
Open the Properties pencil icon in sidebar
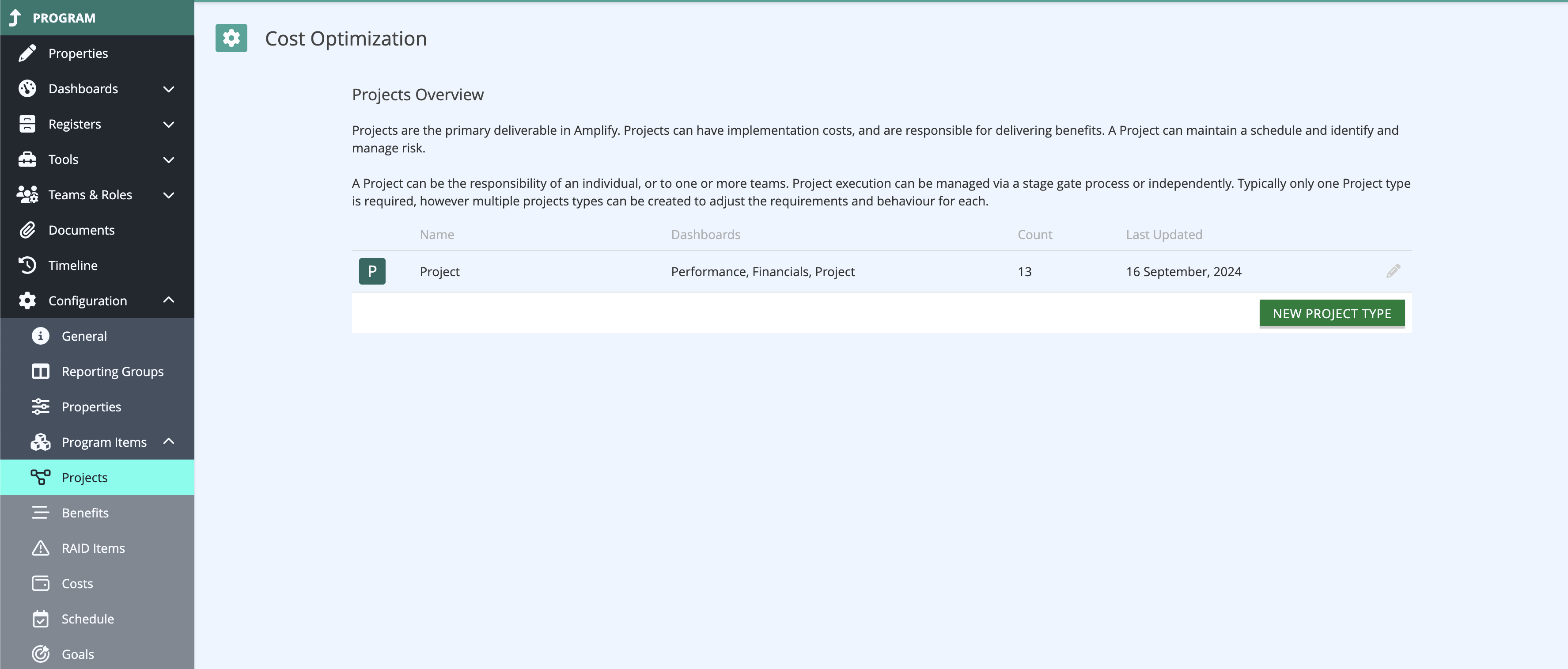click(x=27, y=53)
